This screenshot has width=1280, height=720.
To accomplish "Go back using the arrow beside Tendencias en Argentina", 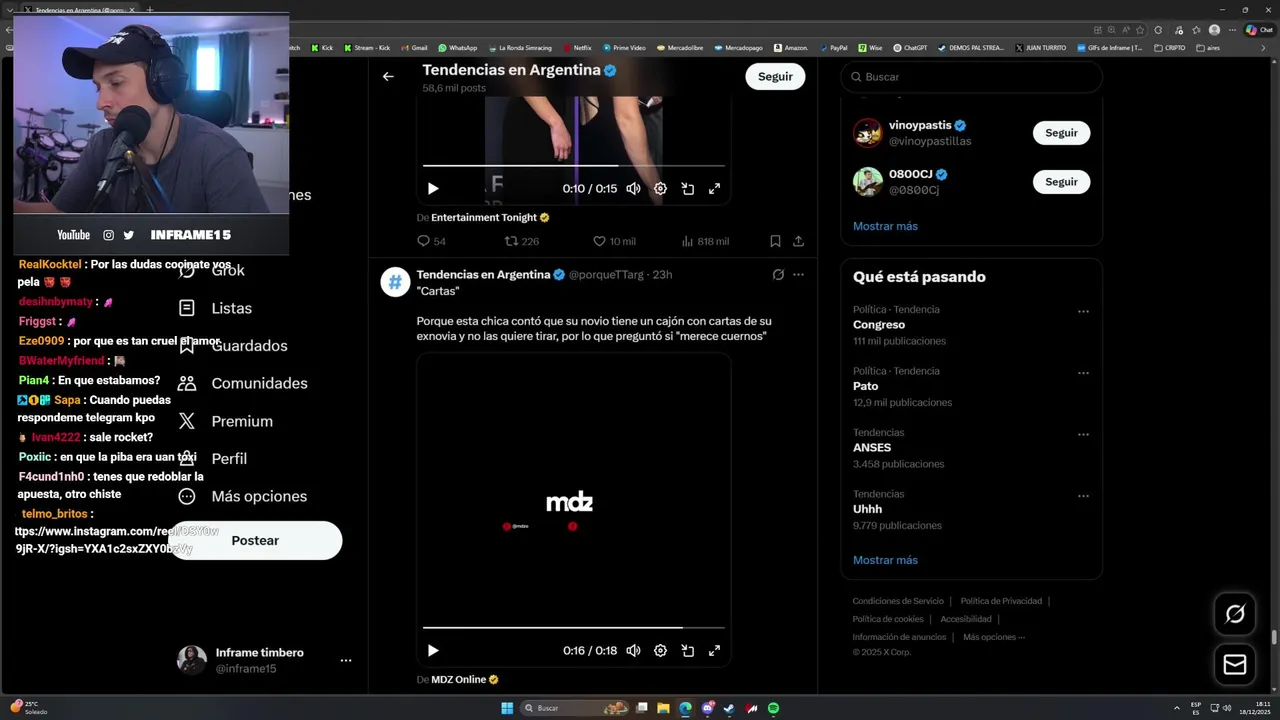I will pos(388,76).
